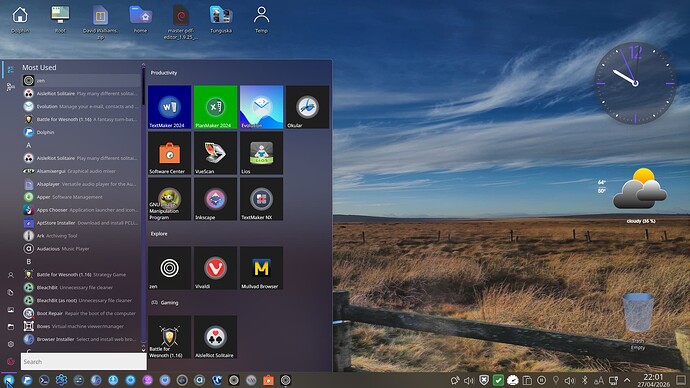Click Dolphin in the taskbar

click(27, 380)
